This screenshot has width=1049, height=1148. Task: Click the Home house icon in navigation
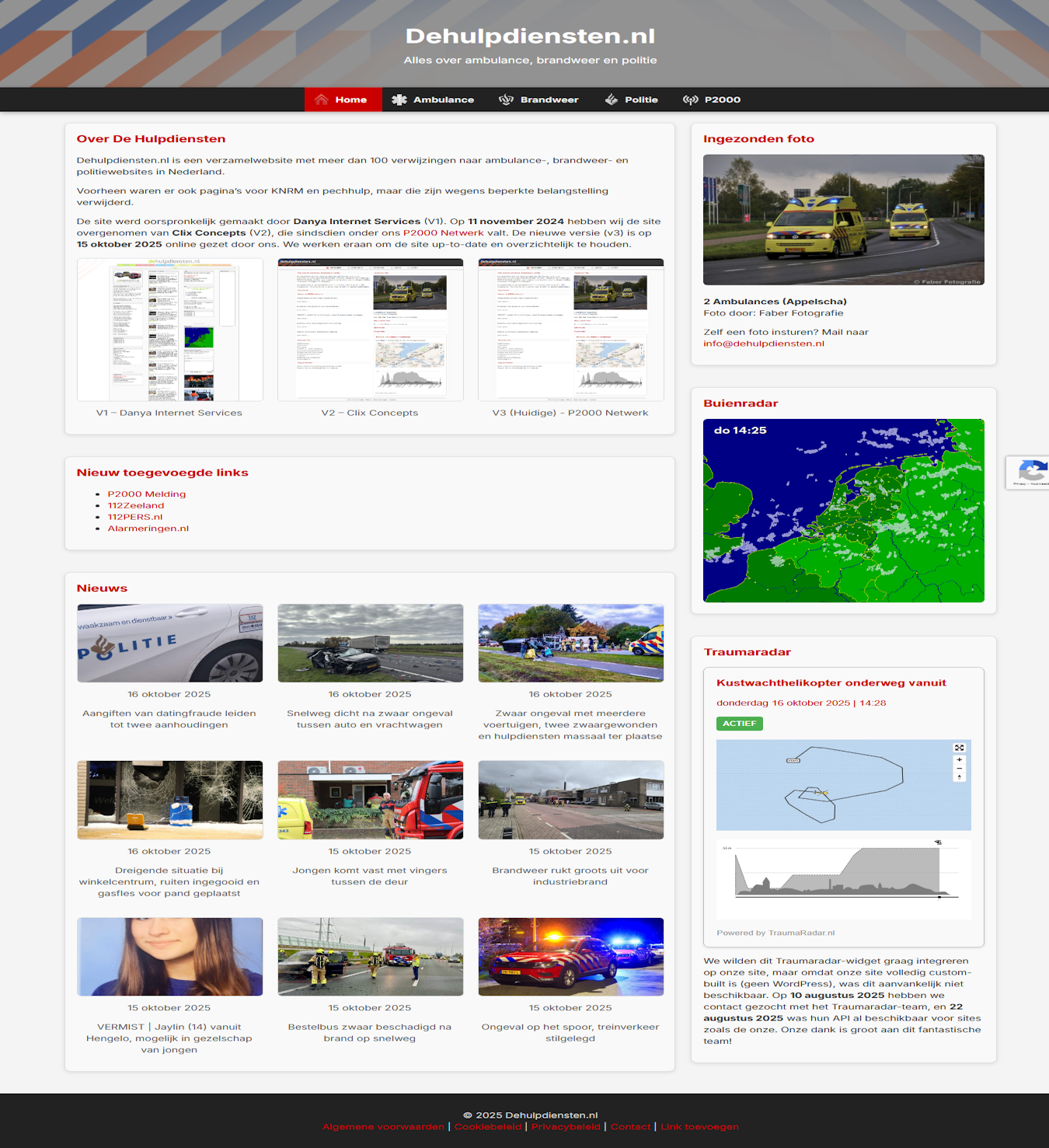click(323, 99)
